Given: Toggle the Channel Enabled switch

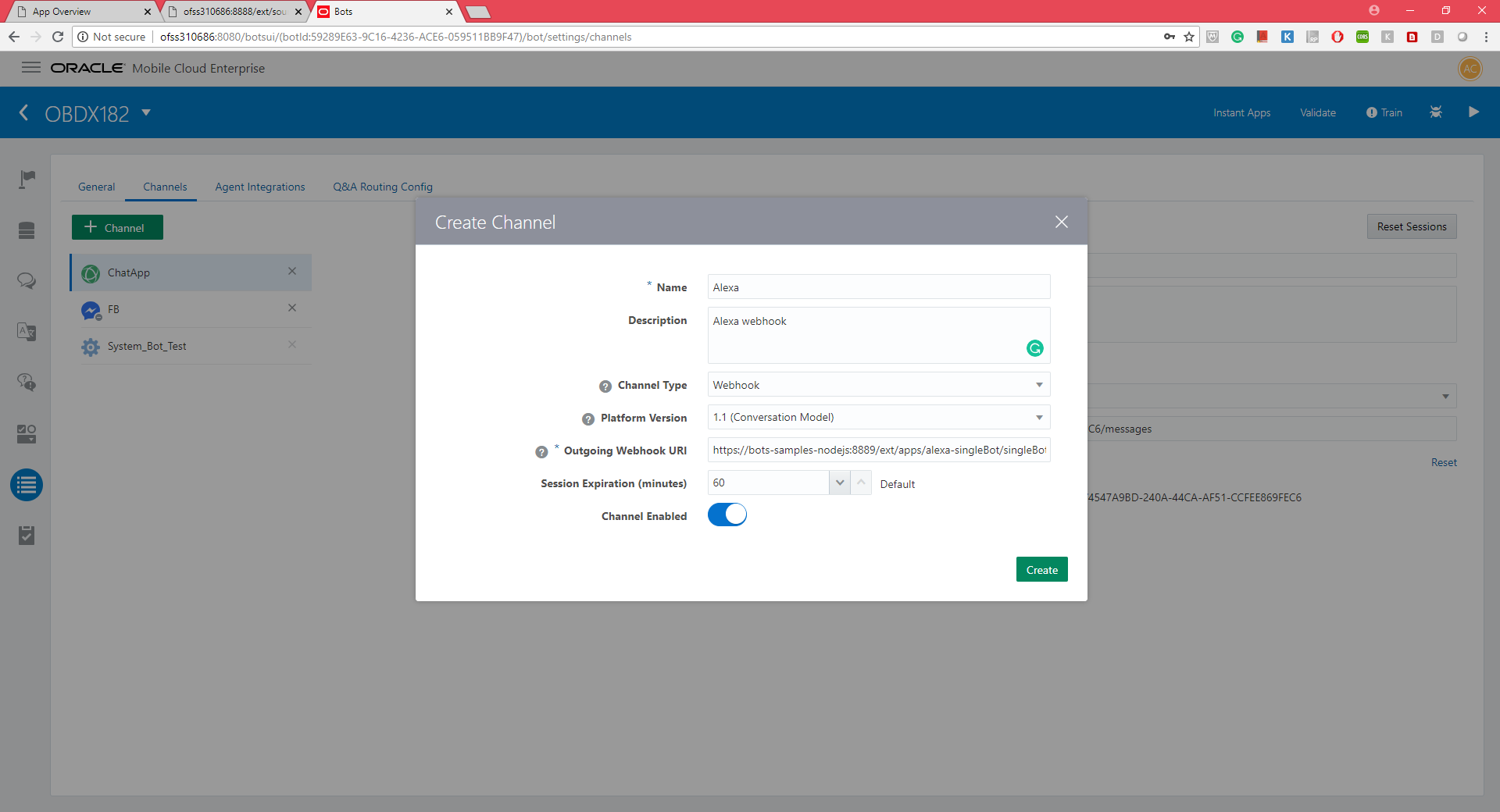Looking at the screenshot, I should (727, 515).
